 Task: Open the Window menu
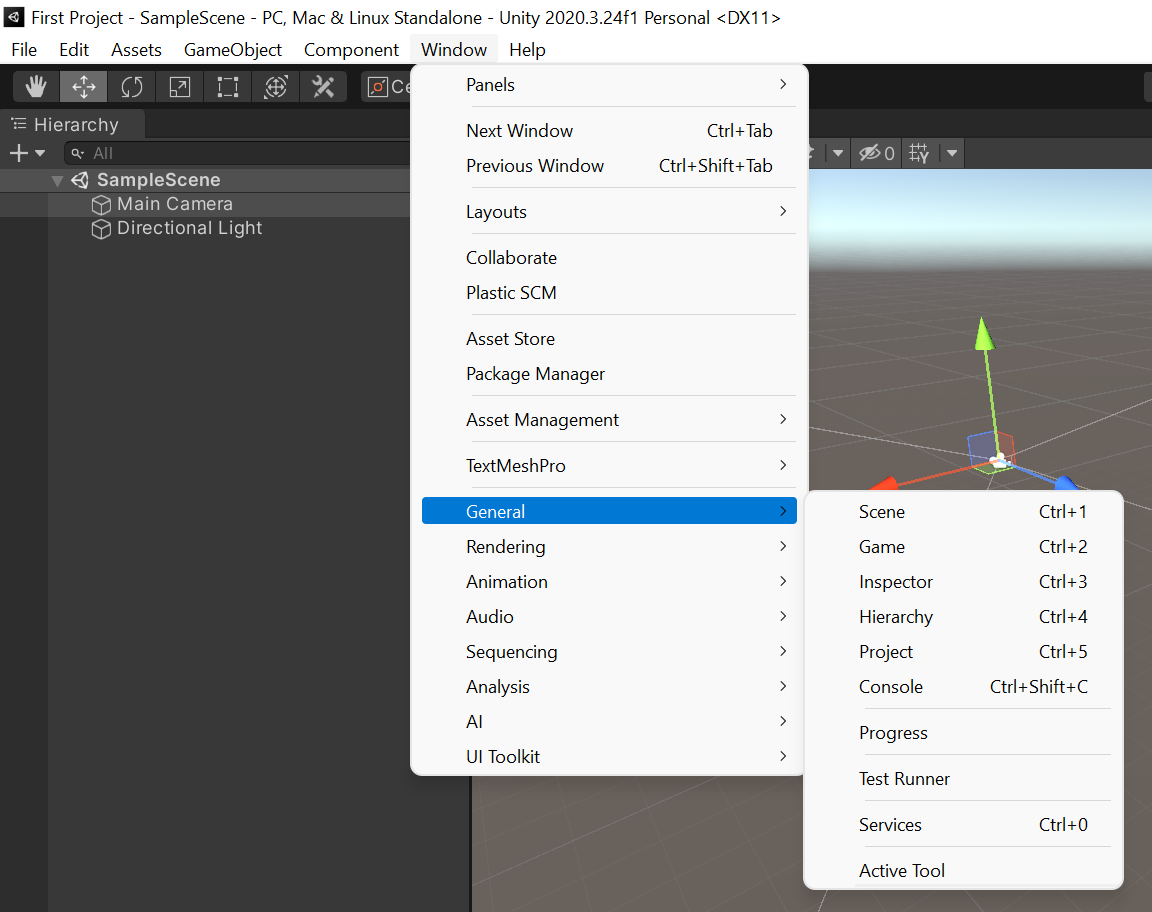point(454,49)
